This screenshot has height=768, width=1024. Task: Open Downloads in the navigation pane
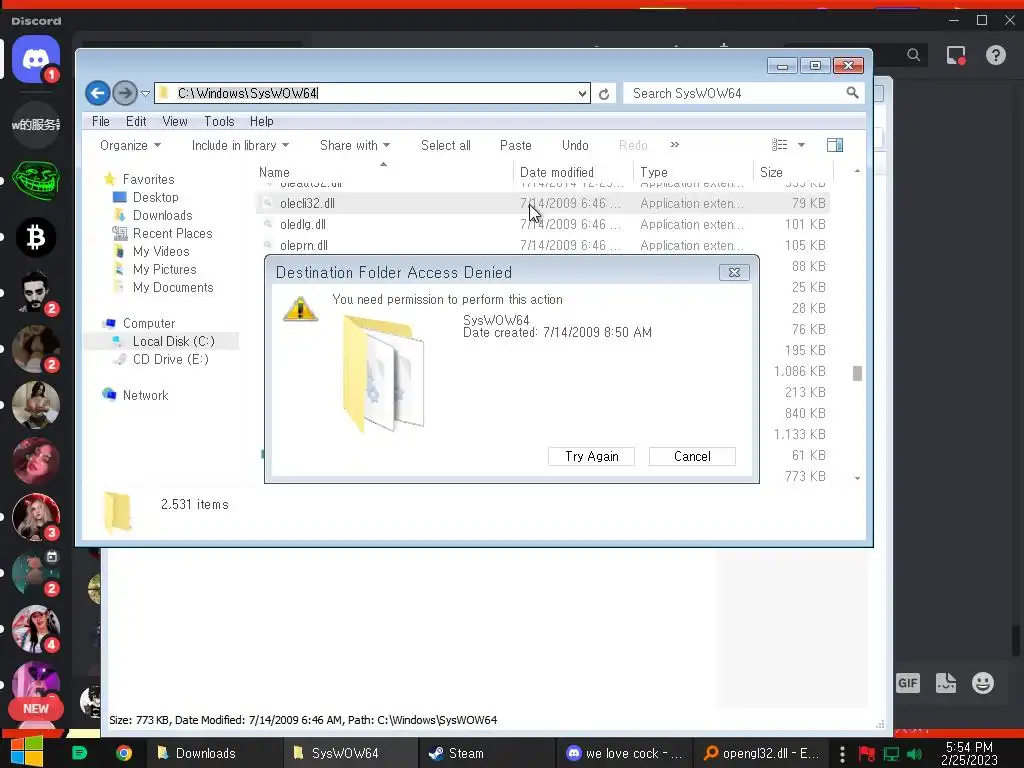click(x=163, y=216)
